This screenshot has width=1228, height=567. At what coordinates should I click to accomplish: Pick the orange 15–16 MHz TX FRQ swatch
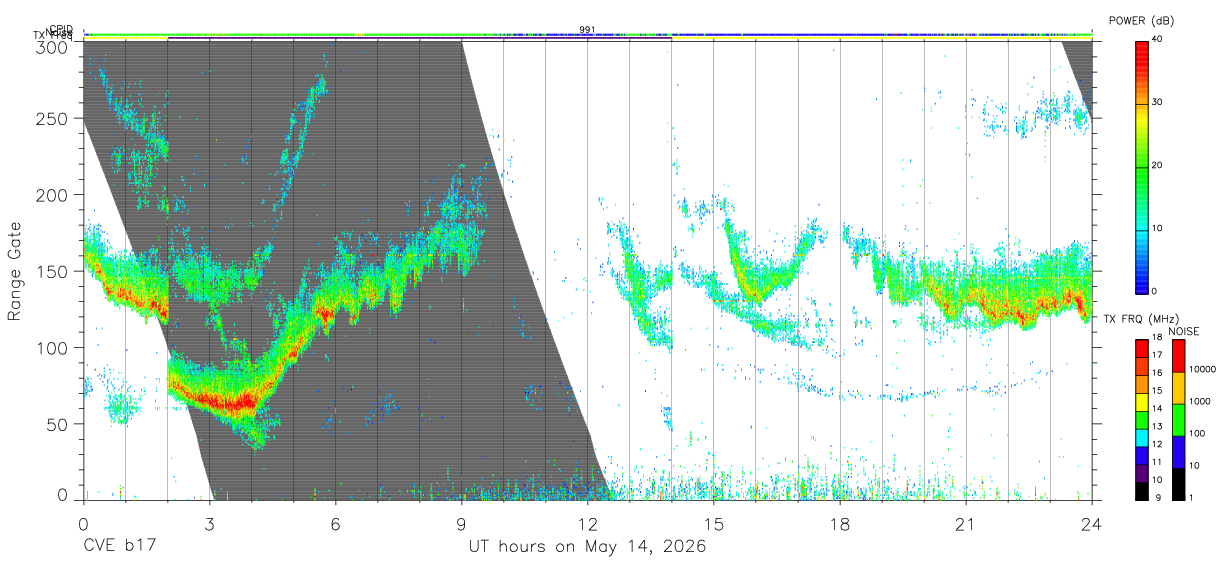1142,383
